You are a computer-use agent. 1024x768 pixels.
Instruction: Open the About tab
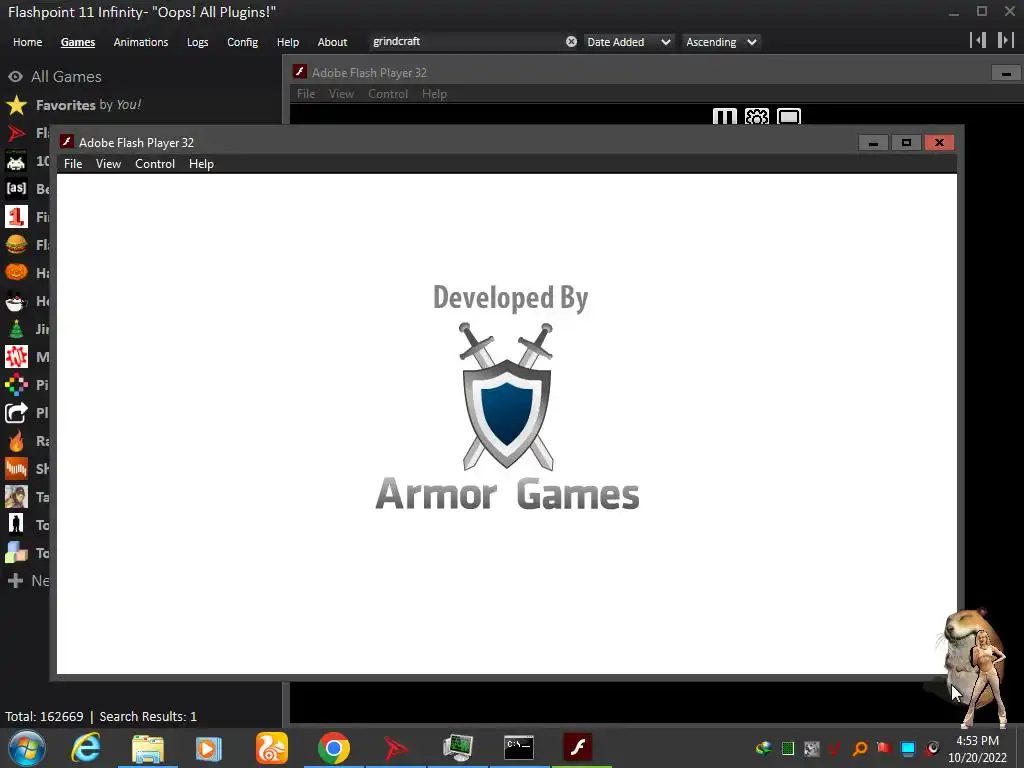click(x=332, y=42)
